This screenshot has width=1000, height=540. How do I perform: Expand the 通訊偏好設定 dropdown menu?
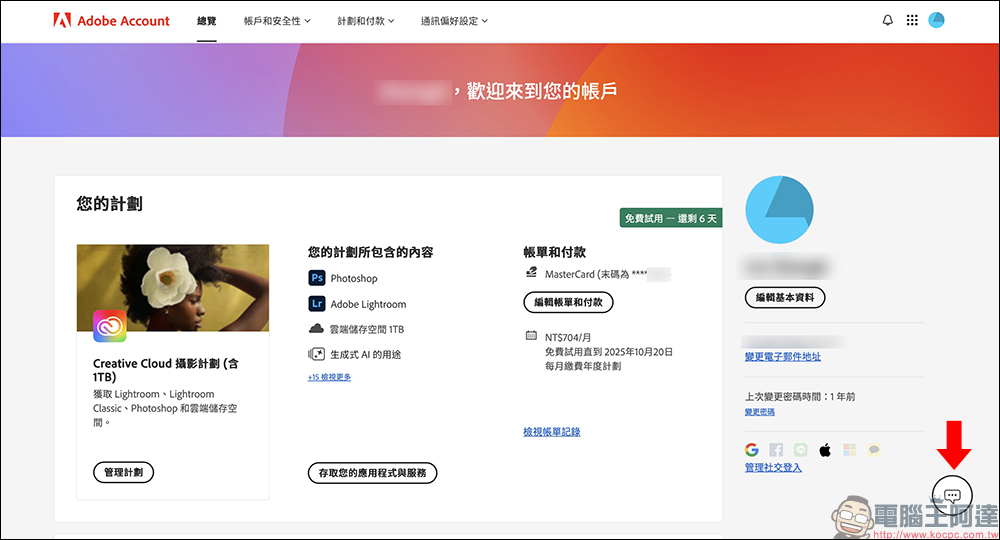coord(454,21)
